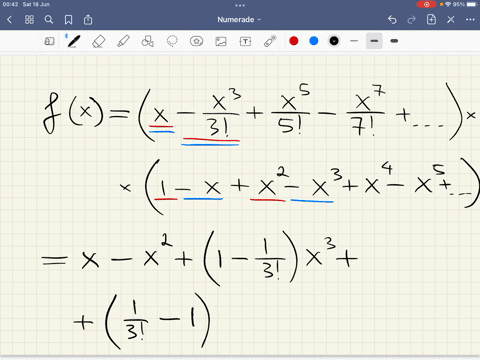
Task: Toggle the zoom window tool
Action: (49, 41)
